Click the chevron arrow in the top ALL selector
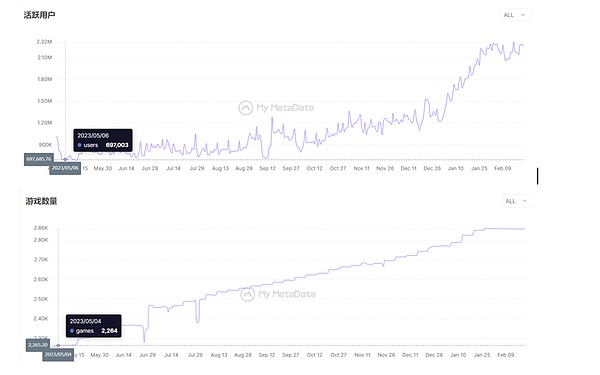 coord(523,15)
